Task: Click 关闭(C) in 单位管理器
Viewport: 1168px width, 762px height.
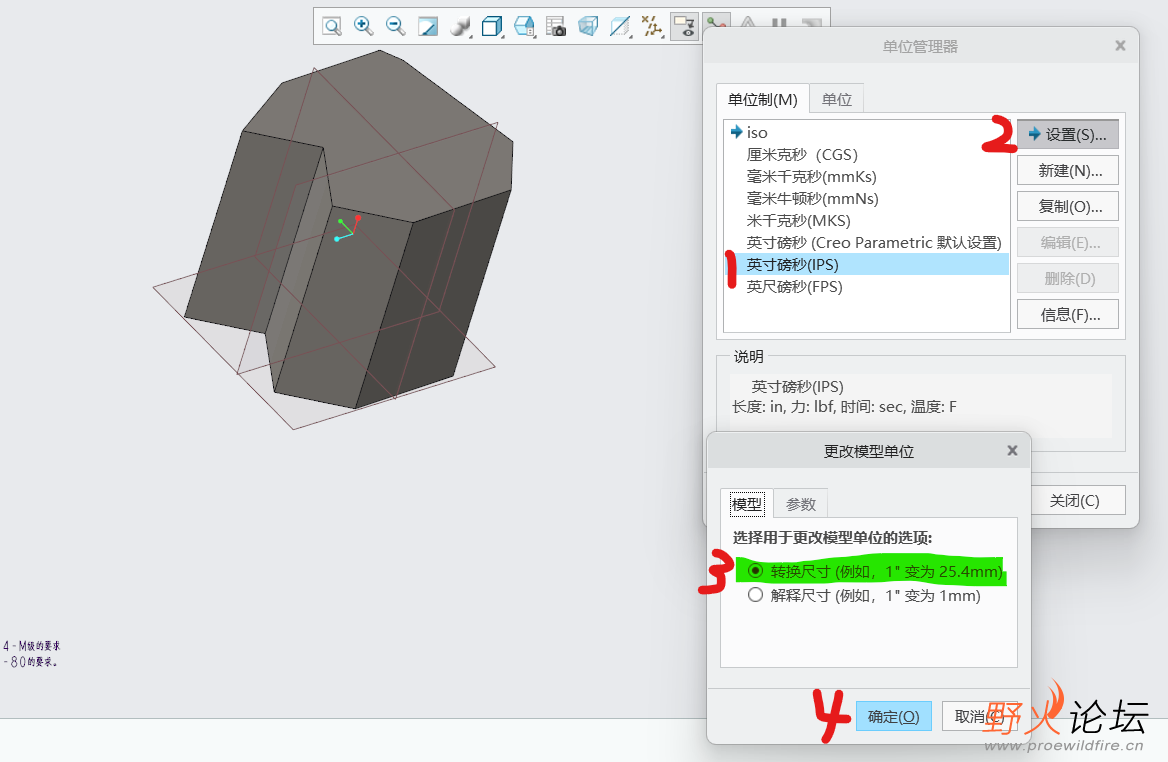Action: point(1077,501)
